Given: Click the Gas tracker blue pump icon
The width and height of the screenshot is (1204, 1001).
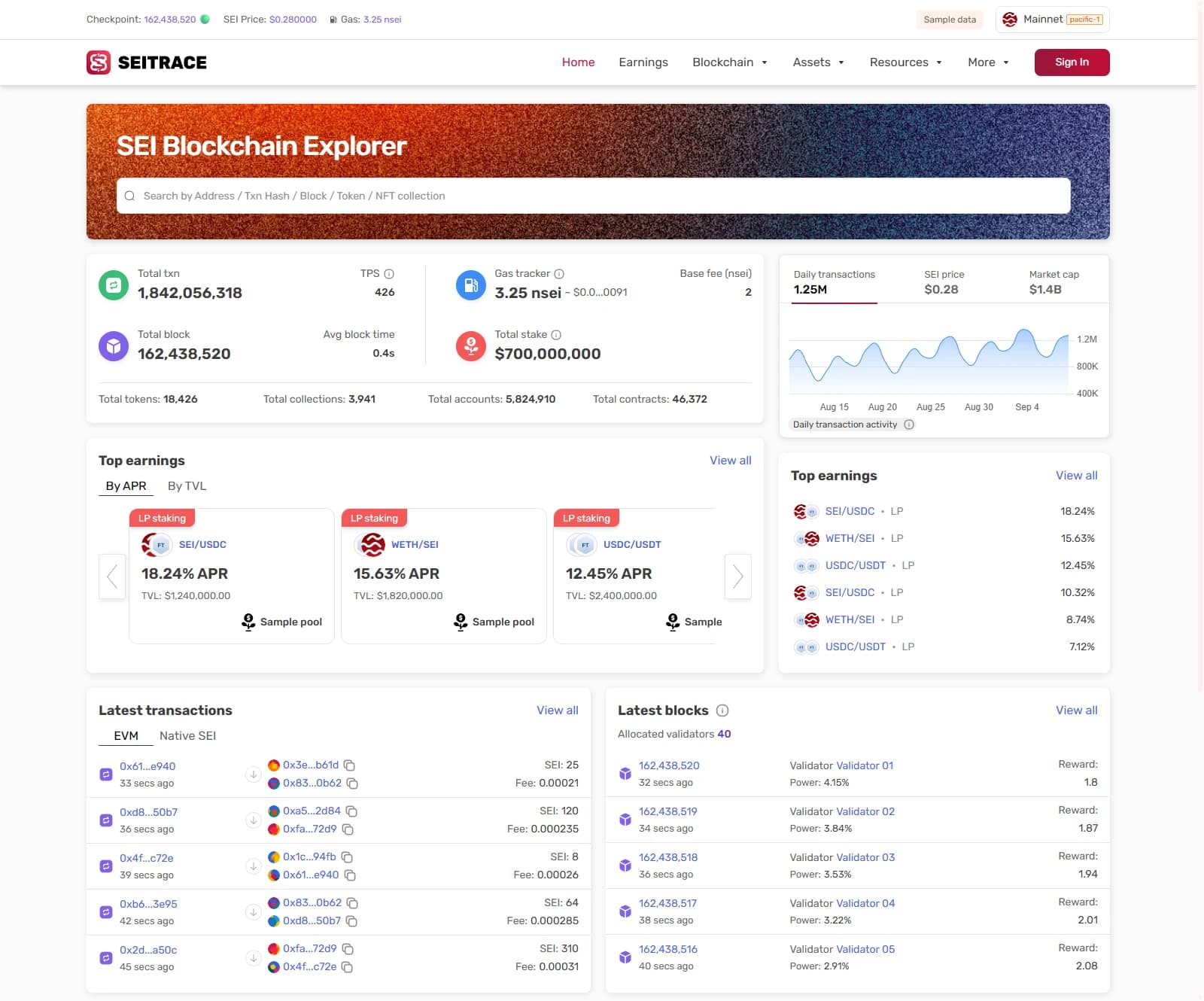Looking at the screenshot, I should tap(471, 285).
